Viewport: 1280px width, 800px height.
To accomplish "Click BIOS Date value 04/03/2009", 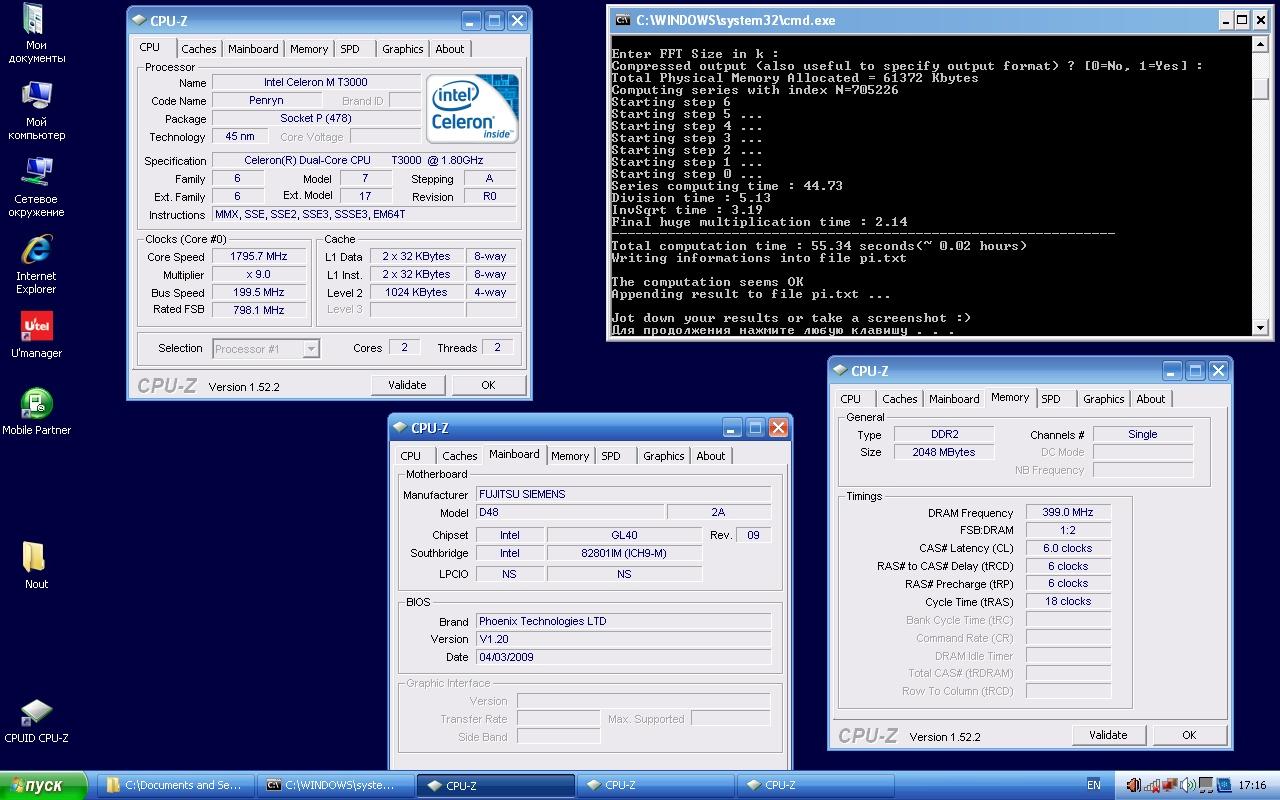I will 623,657.
